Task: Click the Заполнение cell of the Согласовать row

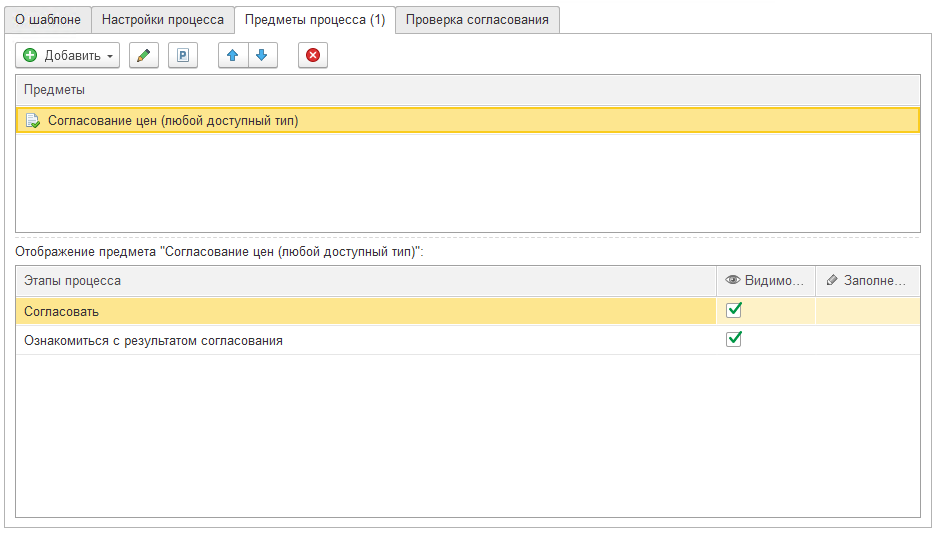Action: pyautogui.click(x=866, y=311)
